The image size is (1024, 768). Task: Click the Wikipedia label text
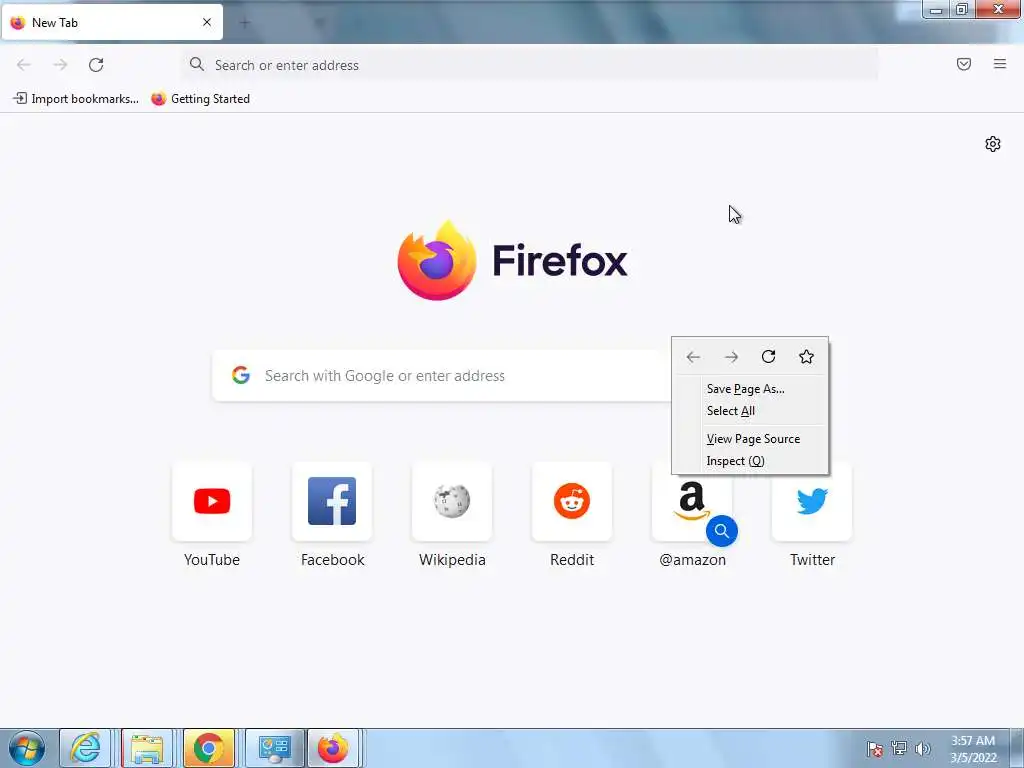452,560
